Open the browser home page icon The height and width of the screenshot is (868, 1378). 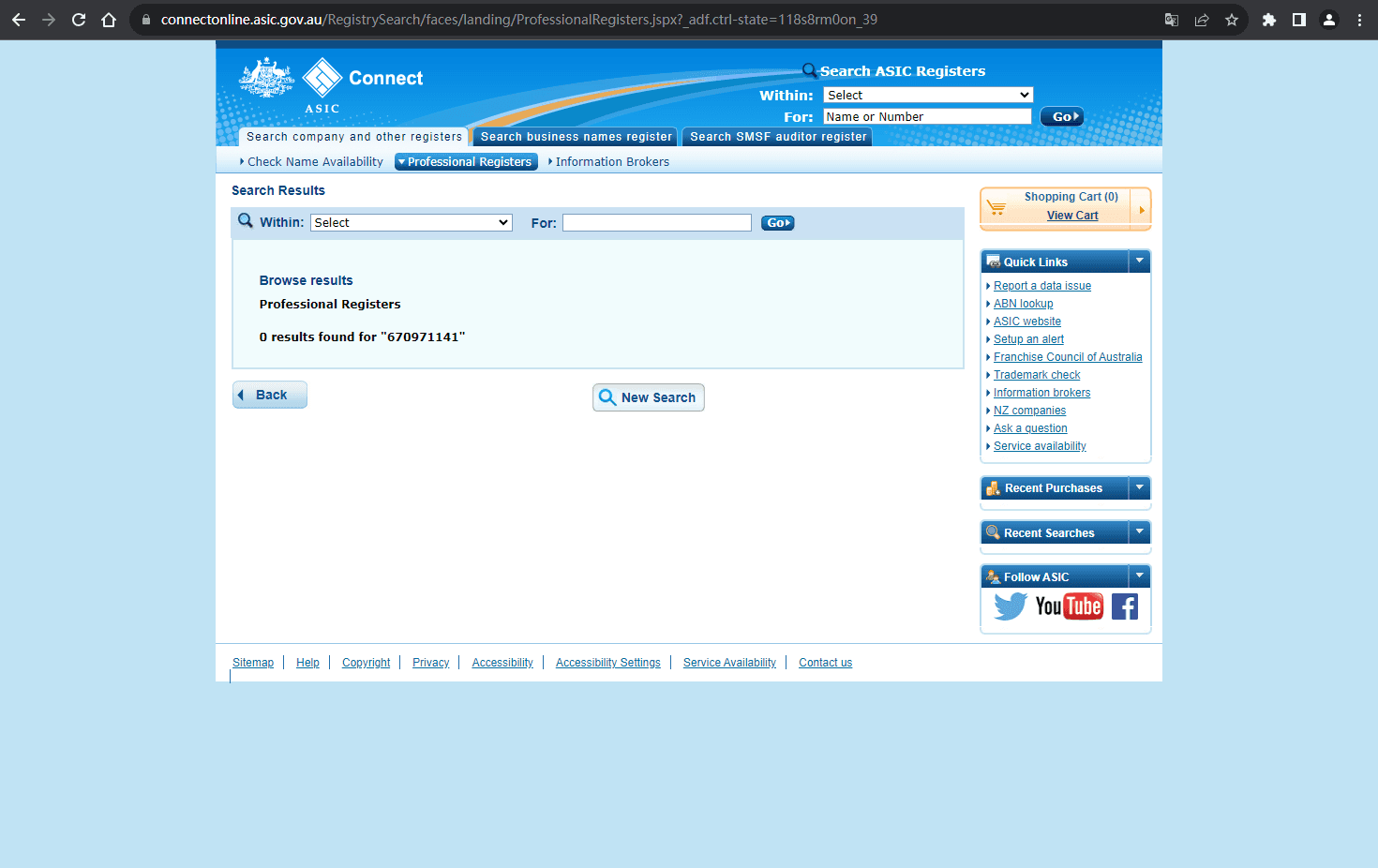(x=109, y=20)
